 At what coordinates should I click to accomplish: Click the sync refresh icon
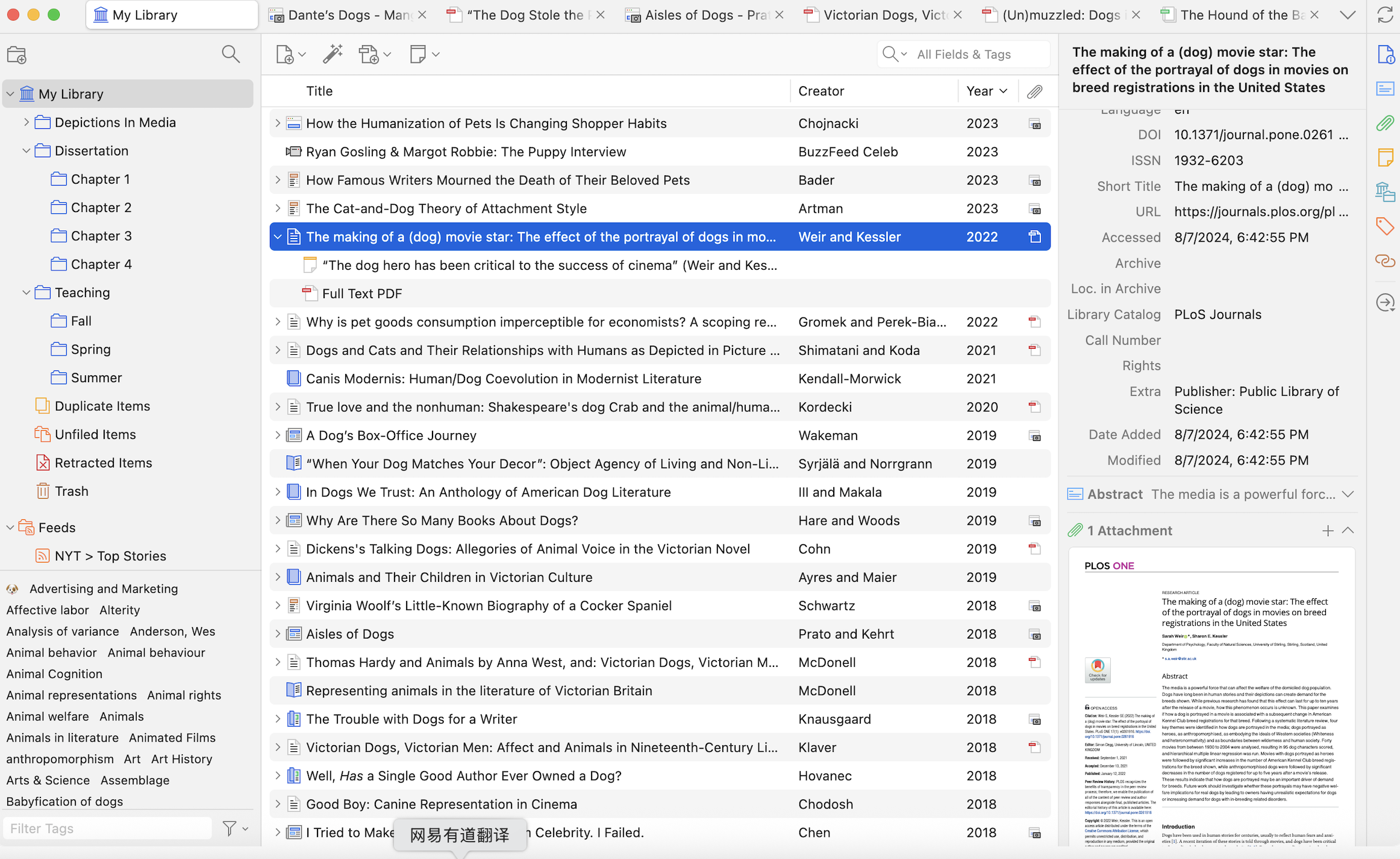click(1385, 15)
